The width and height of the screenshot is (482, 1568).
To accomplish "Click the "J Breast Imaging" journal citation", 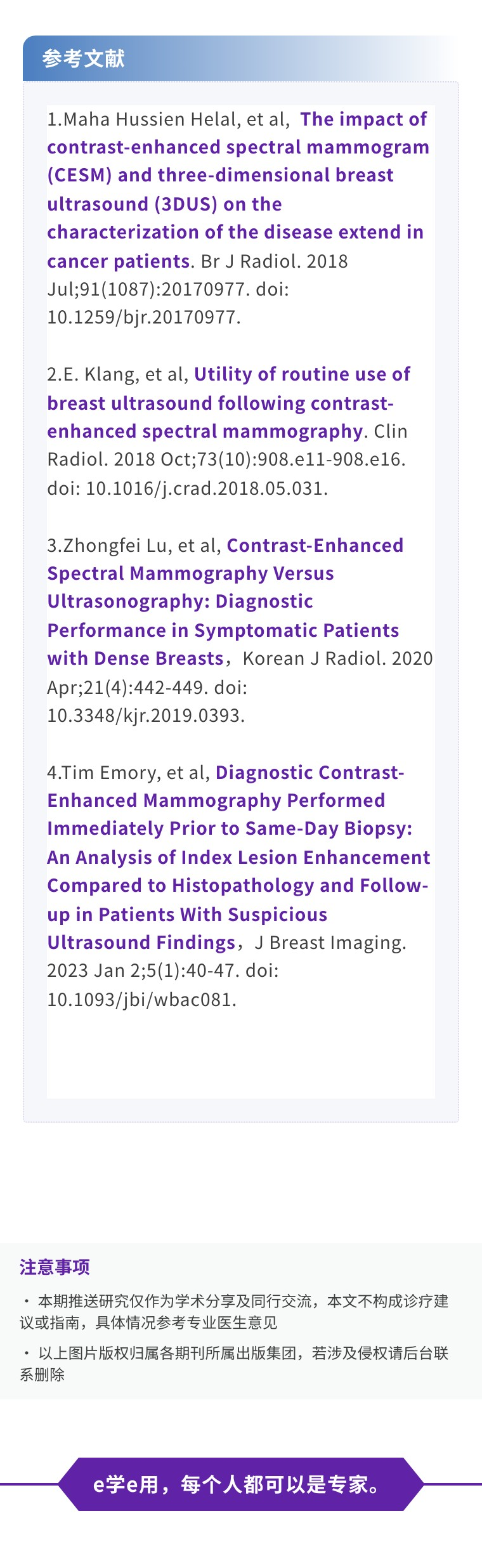I will point(330,943).
